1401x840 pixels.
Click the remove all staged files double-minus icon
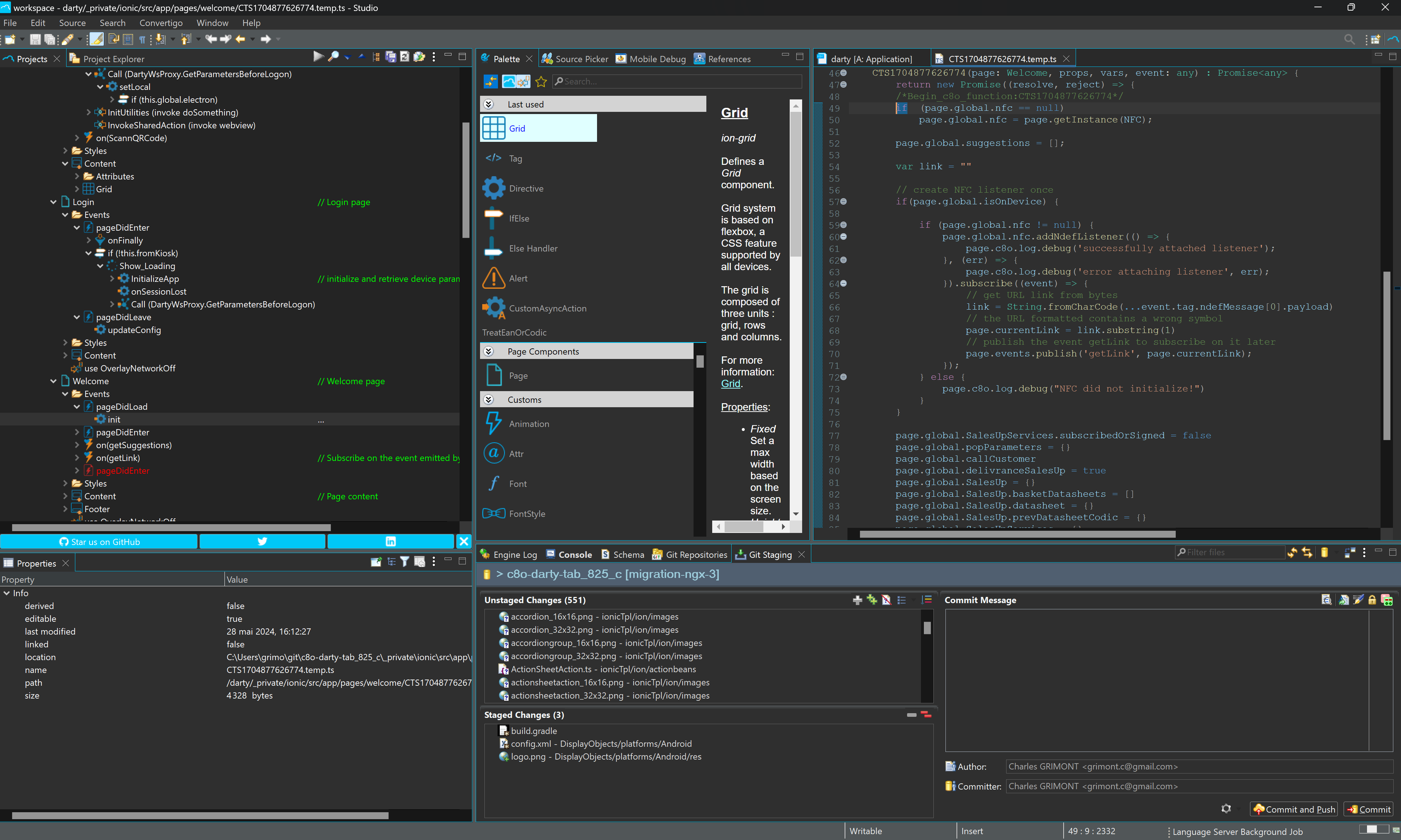926,715
